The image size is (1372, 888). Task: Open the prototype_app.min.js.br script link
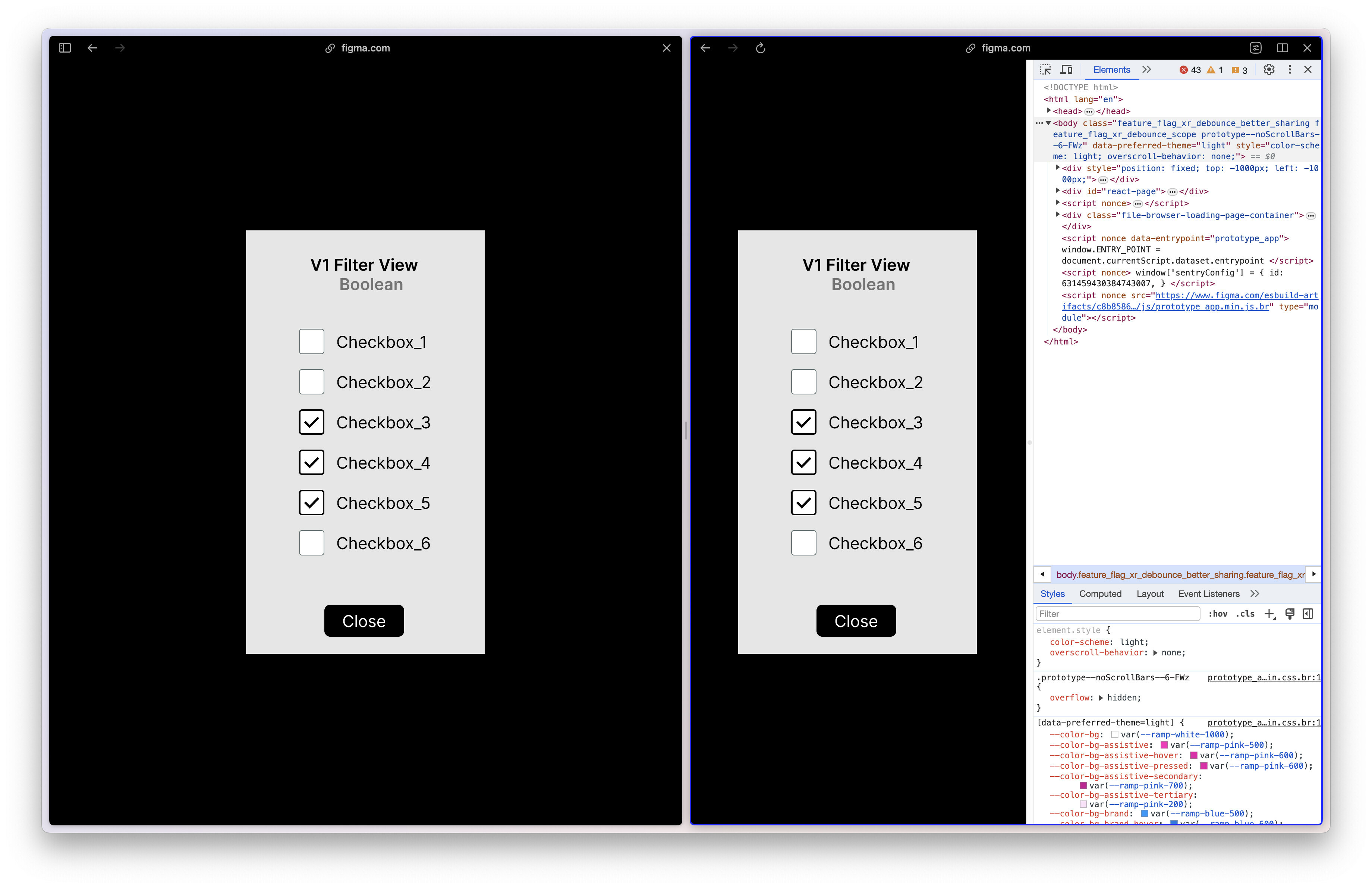click(1190, 301)
